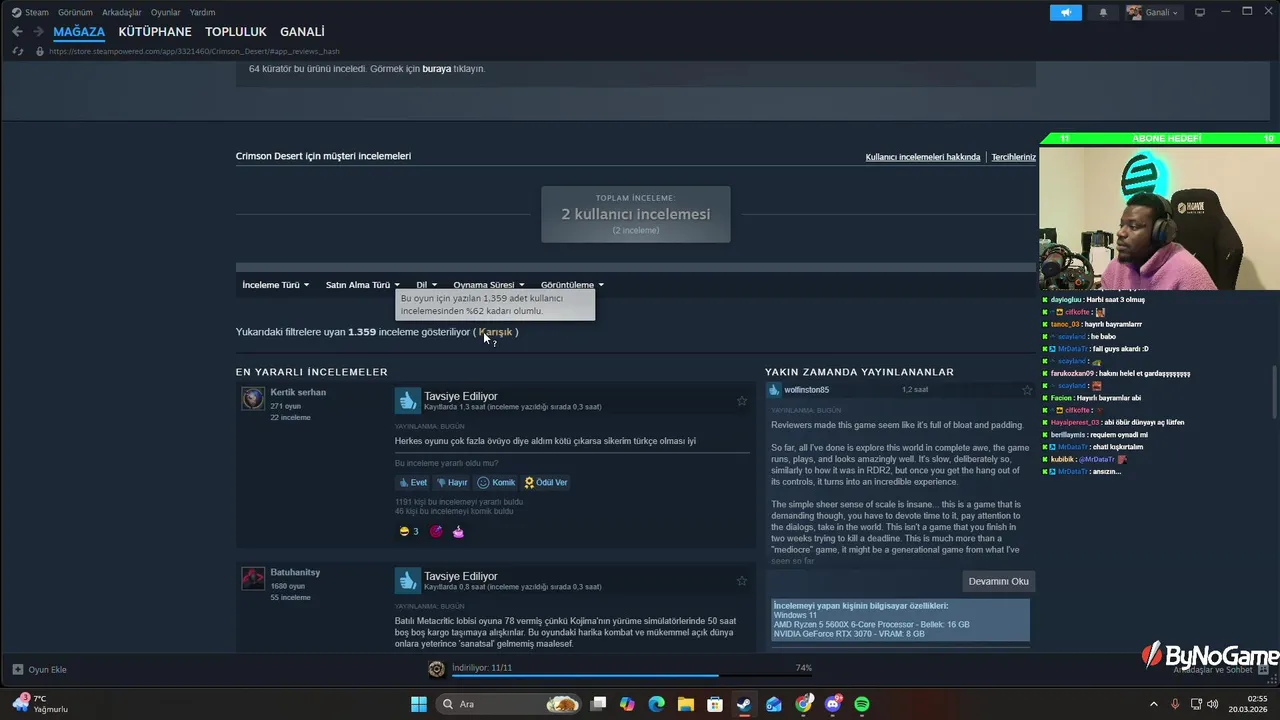1280x720 pixels.
Task: Vote Hayır on Kertik serhan's review
Action: tap(452, 482)
